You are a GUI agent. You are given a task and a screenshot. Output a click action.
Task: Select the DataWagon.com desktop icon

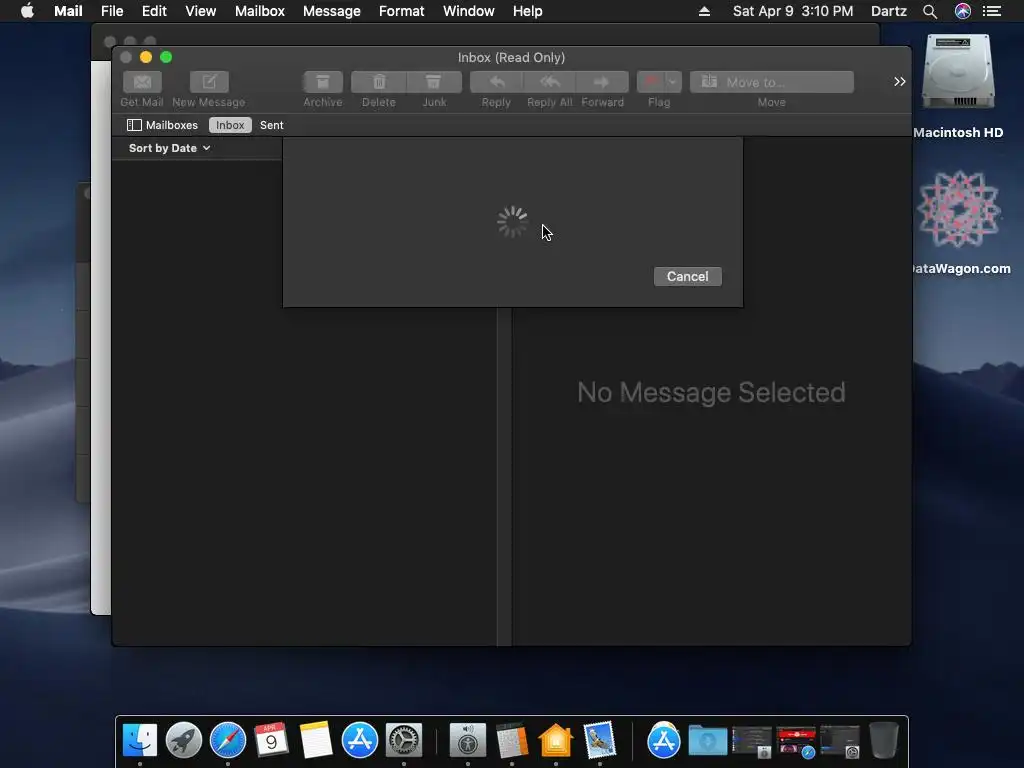958,209
